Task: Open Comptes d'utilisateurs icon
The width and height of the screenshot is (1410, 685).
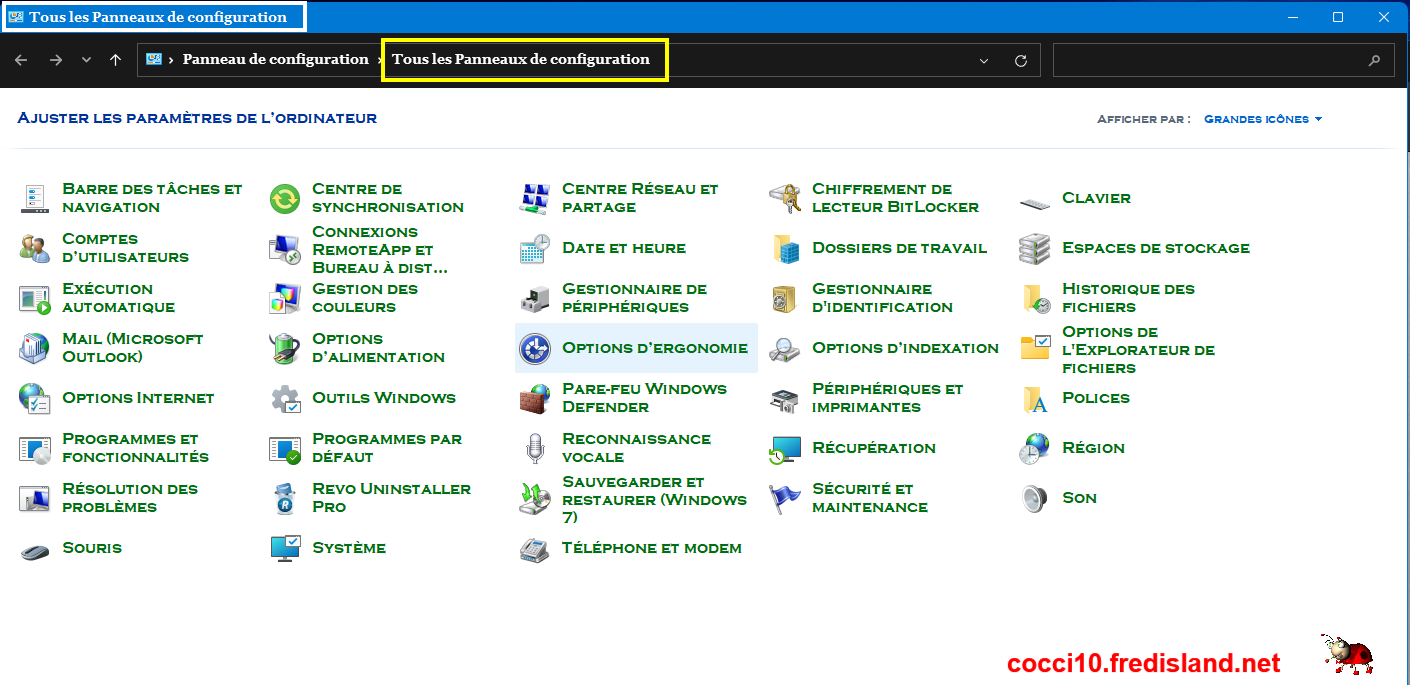Action: click(x=35, y=248)
